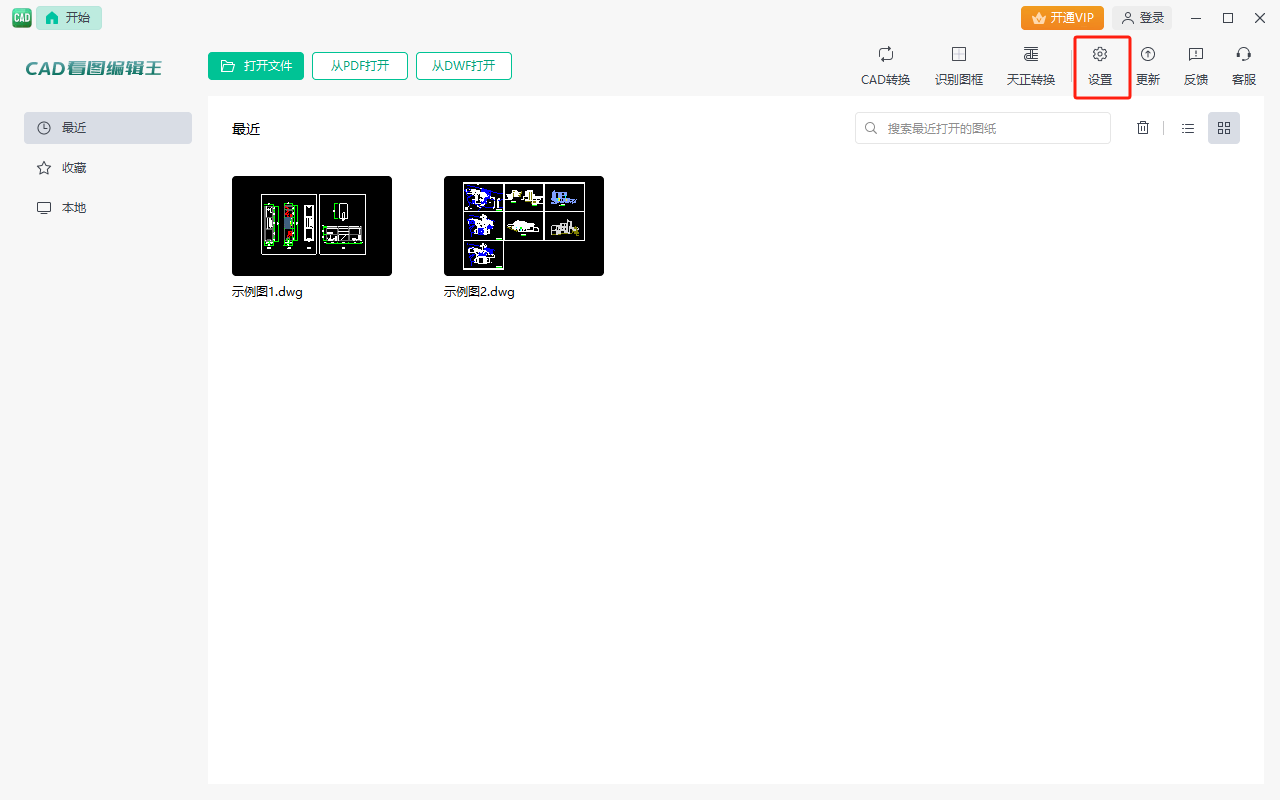Select the 最近 recent sidebar item
This screenshot has height=800, width=1280.
click(108, 128)
